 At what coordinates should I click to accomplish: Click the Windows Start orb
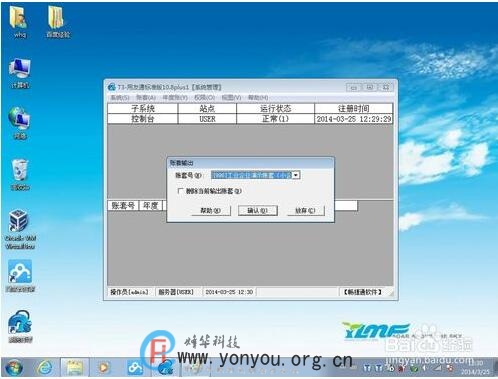13,368
